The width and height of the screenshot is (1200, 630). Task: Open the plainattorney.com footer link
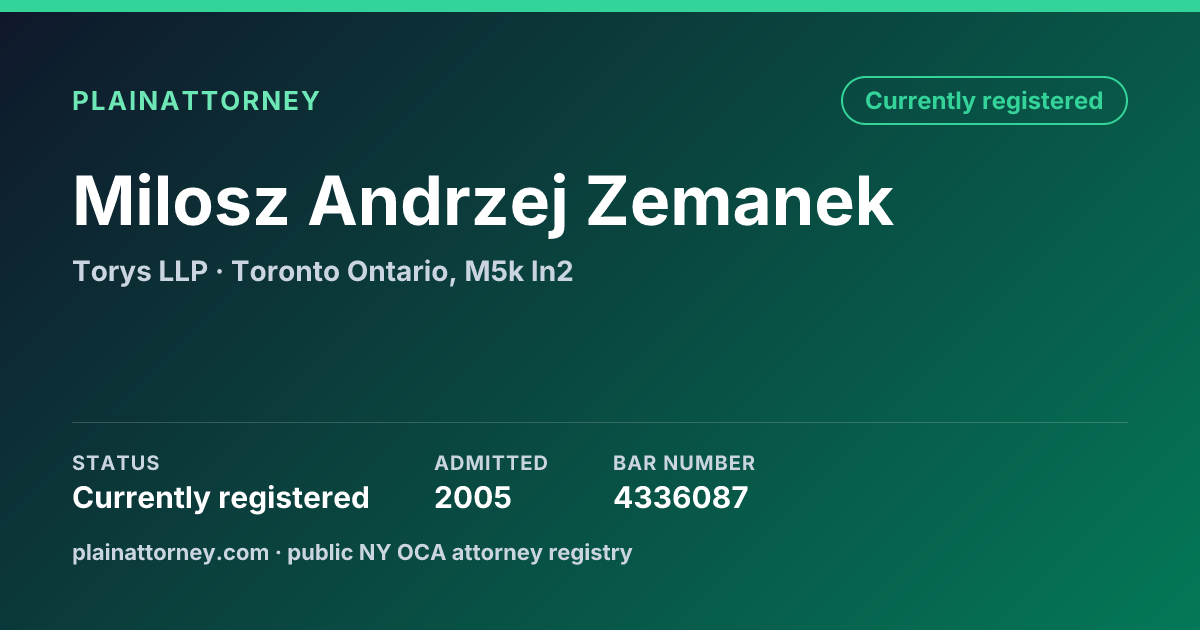171,552
